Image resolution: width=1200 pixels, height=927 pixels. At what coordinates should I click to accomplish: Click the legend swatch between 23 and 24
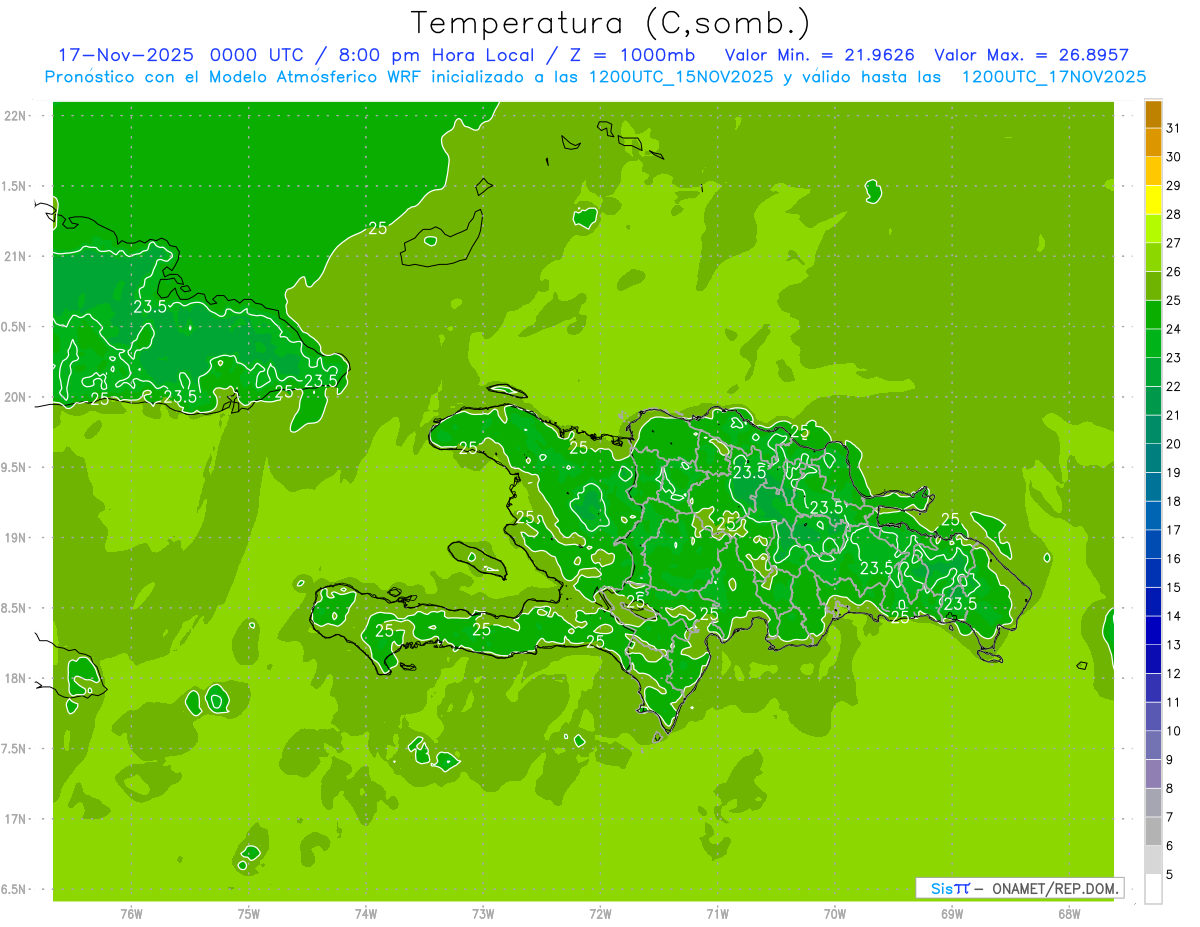(1153, 344)
